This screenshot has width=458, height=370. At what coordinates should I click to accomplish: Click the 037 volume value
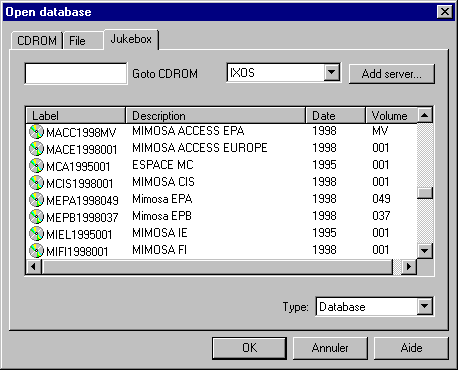381,216
